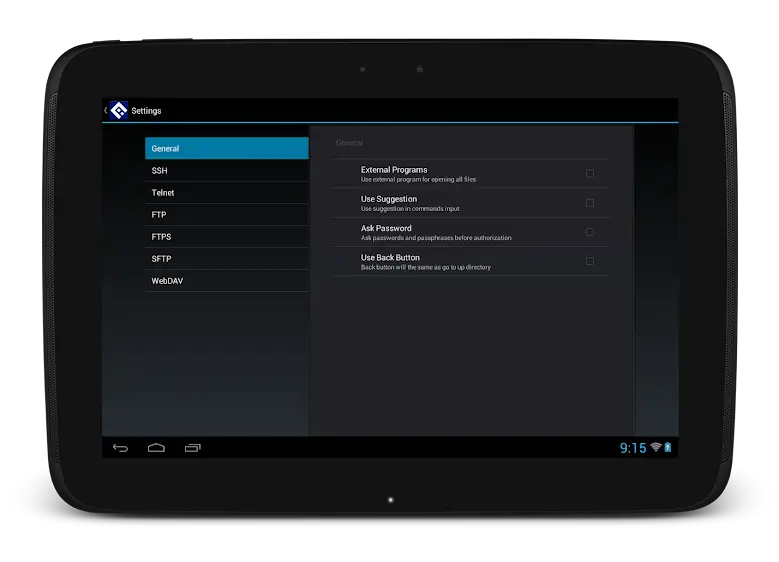779x562 pixels.
Task: Tap the Android back navigation button
Action: (120, 448)
